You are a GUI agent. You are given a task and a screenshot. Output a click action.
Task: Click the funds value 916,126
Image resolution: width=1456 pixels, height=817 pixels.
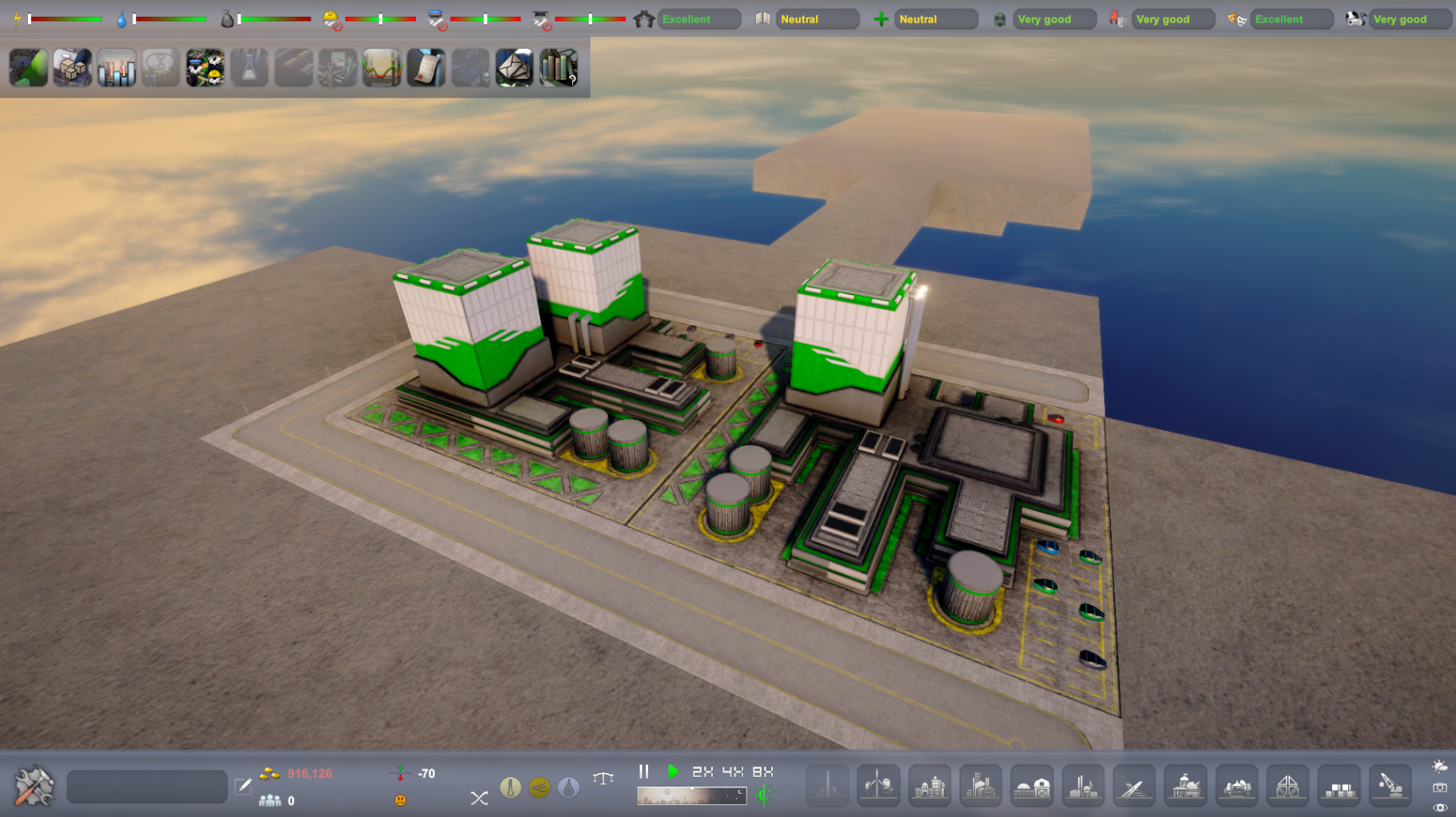(310, 774)
